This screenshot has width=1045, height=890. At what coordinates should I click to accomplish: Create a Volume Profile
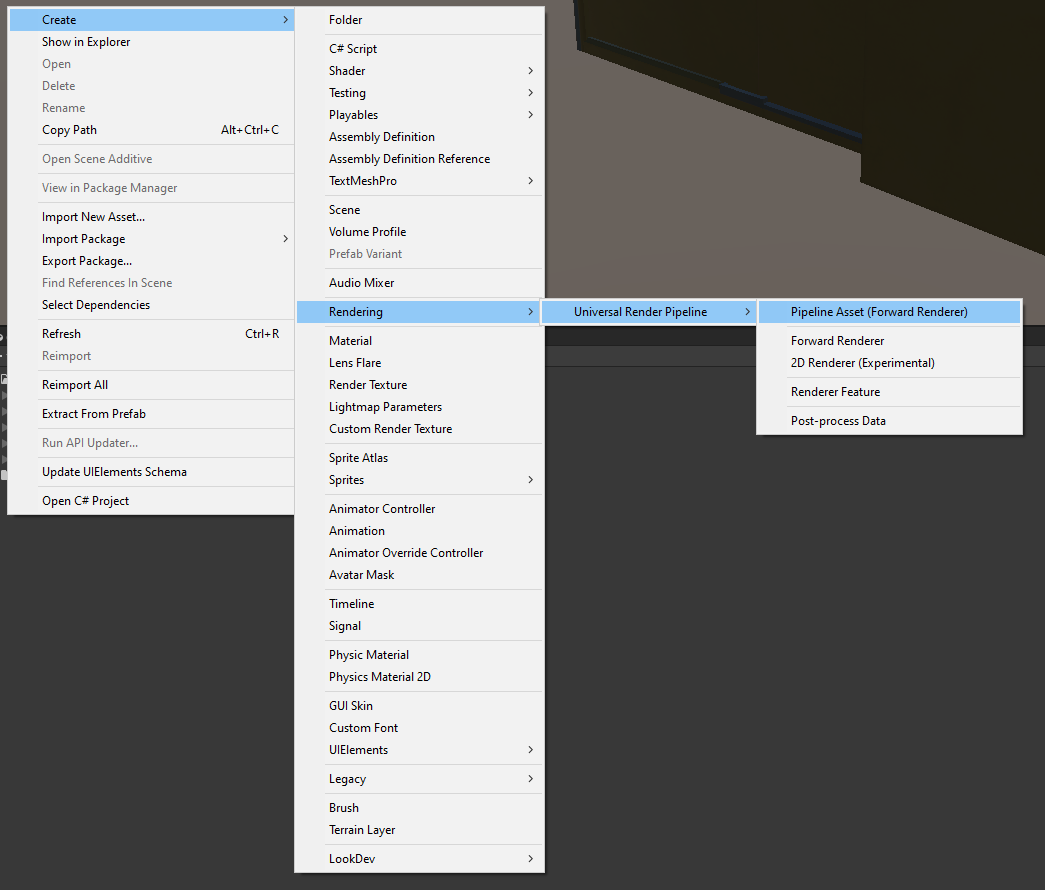tap(419, 232)
